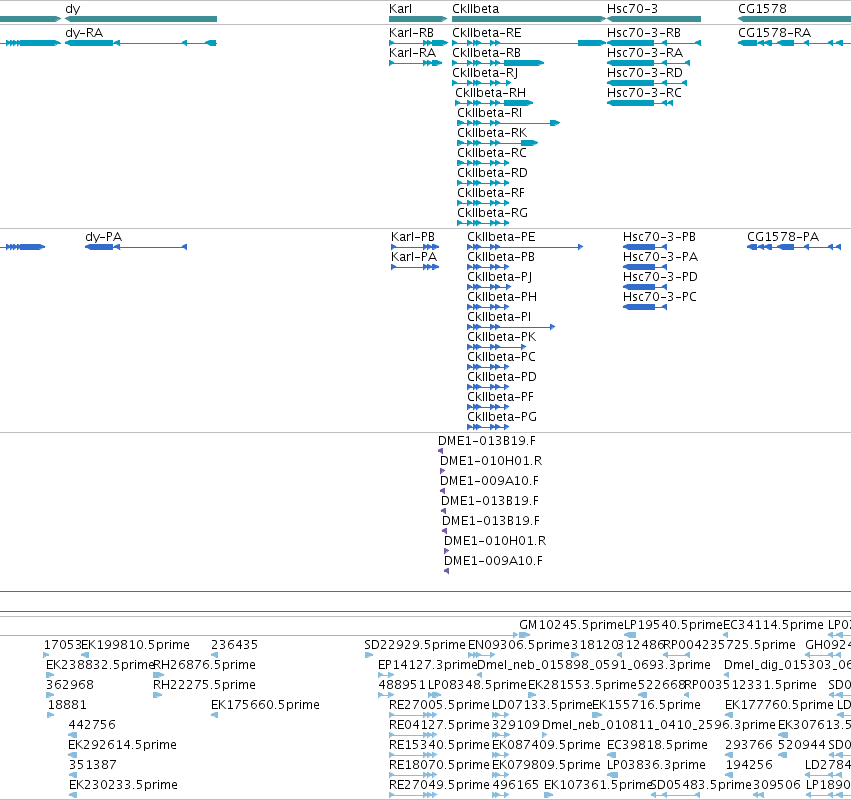Open the Hsc70-3-RA transcript
851x800 pixels.
pyautogui.click(x=645, y=53)
